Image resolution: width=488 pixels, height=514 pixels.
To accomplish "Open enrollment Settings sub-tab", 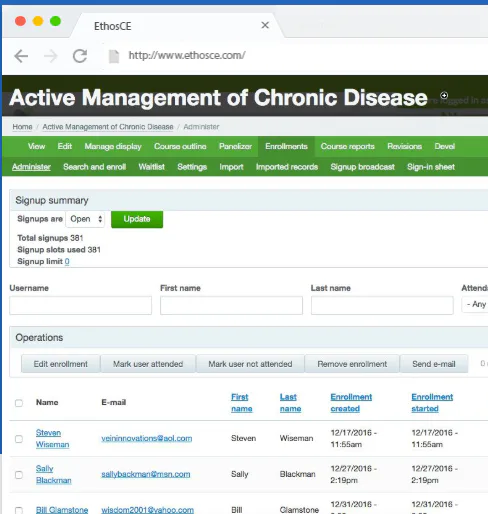I will pos(192,167).
